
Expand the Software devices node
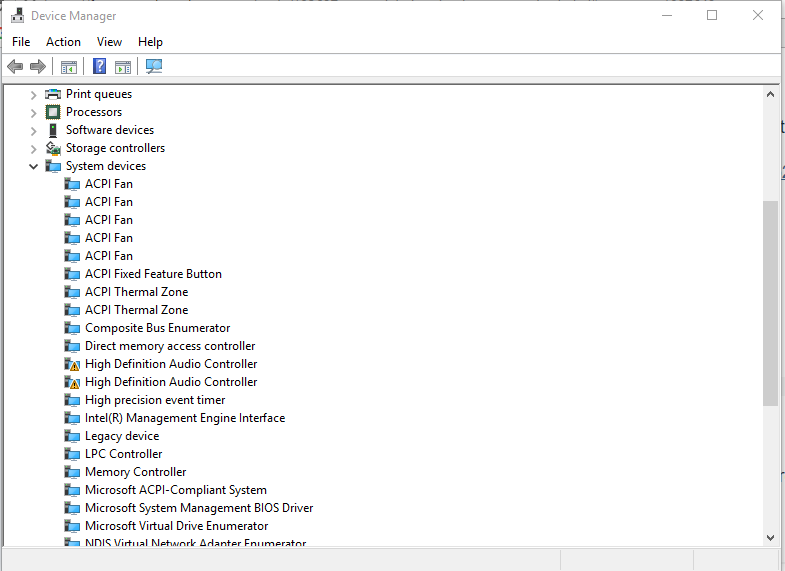coord(33,131)
